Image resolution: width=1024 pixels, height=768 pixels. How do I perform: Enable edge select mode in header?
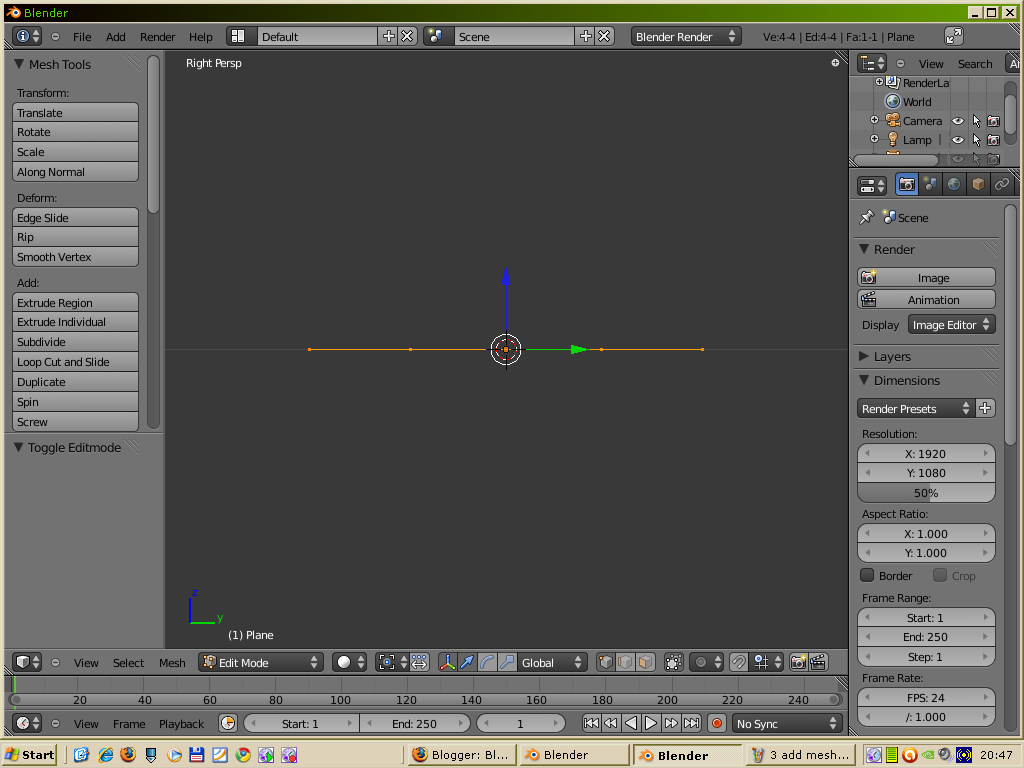624,662
